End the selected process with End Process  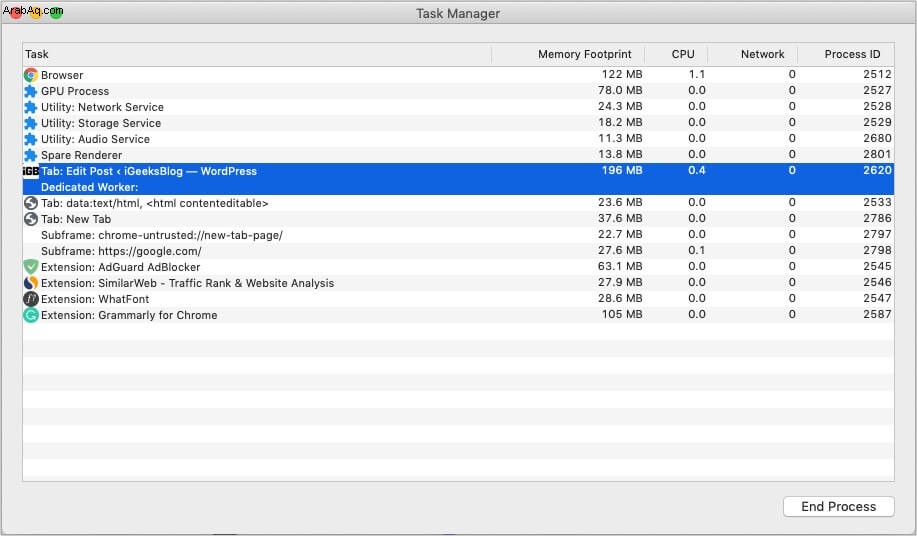[839, 507]
